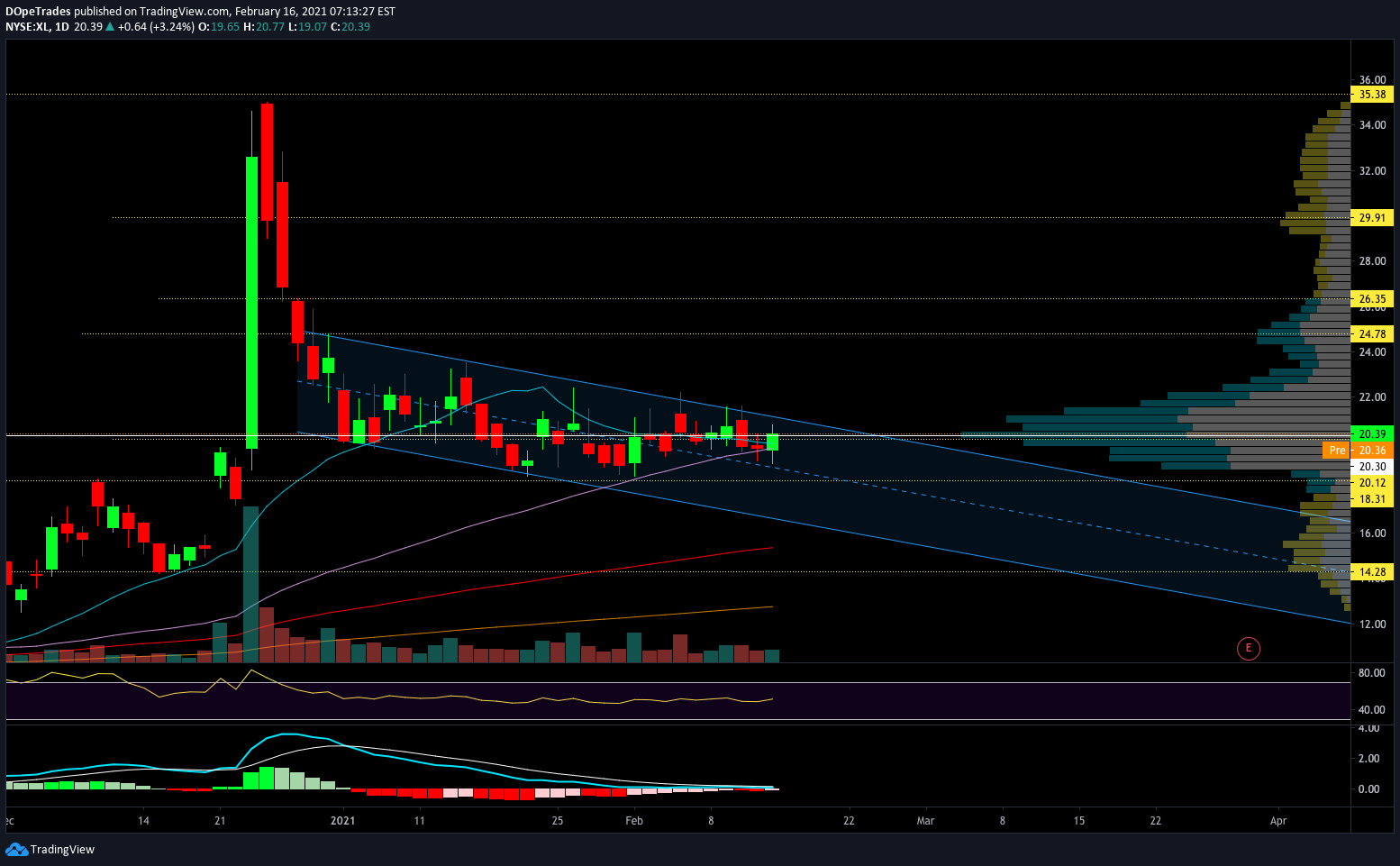Select the 29.91 yellow price level label
1400x866 pixels.
click(x=1372, y=218)
